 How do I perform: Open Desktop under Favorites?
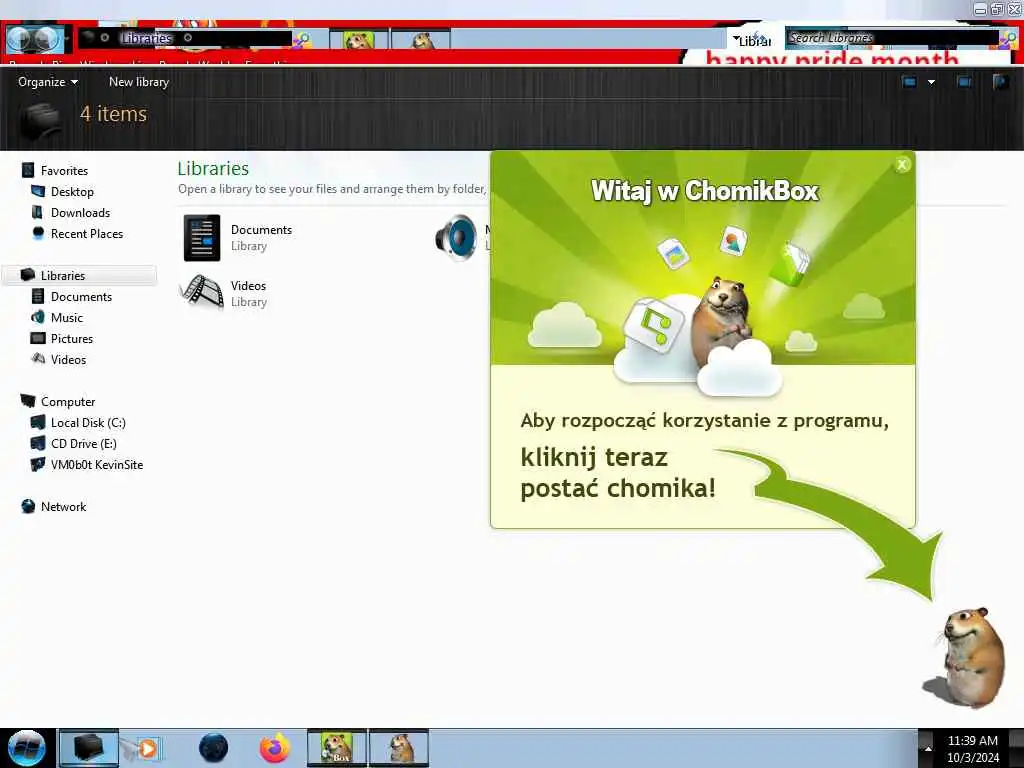click(72, 191)
